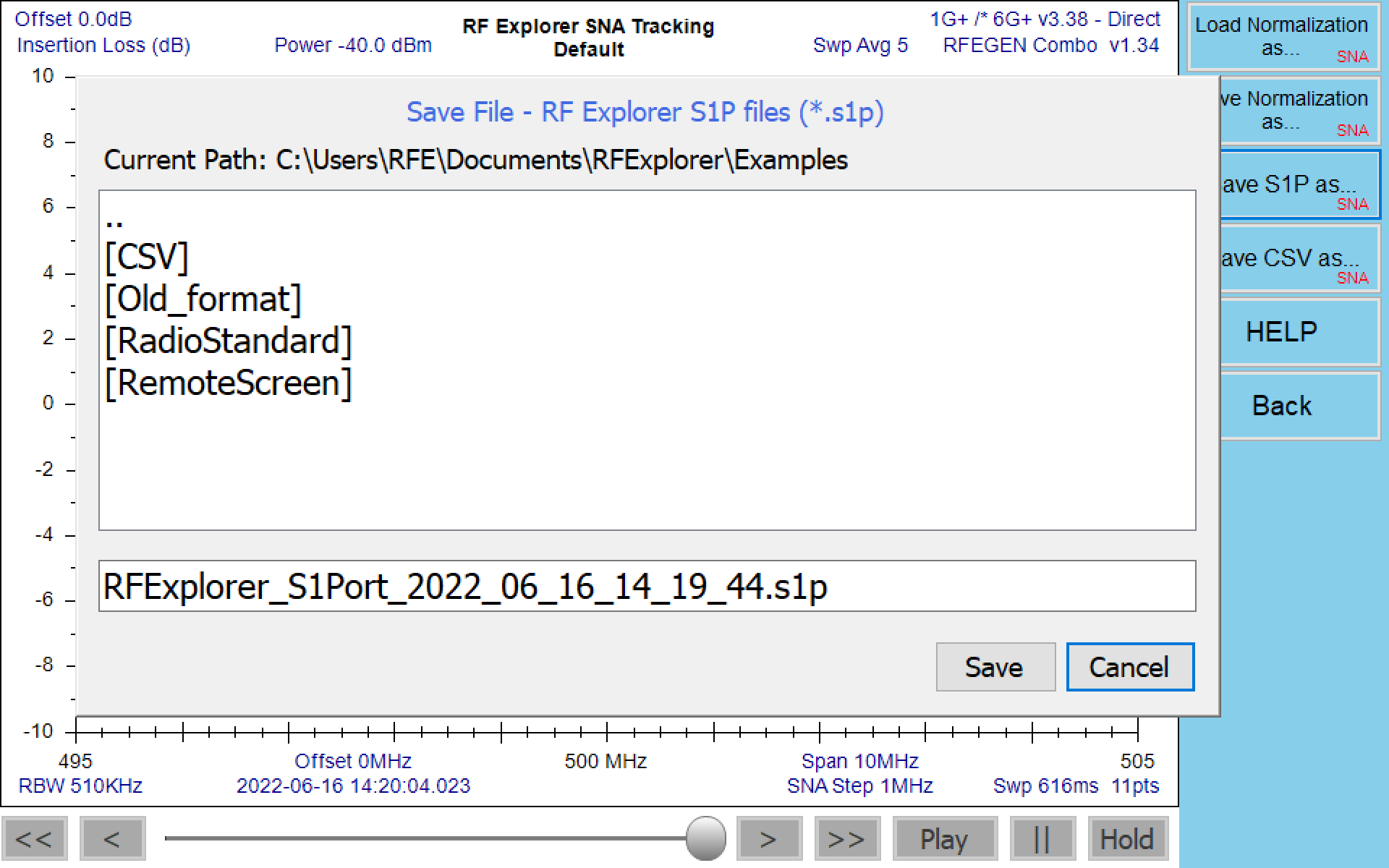Click the 11pts label
This screenshot has height=868, width=1389.
(x=1135, y=786)
